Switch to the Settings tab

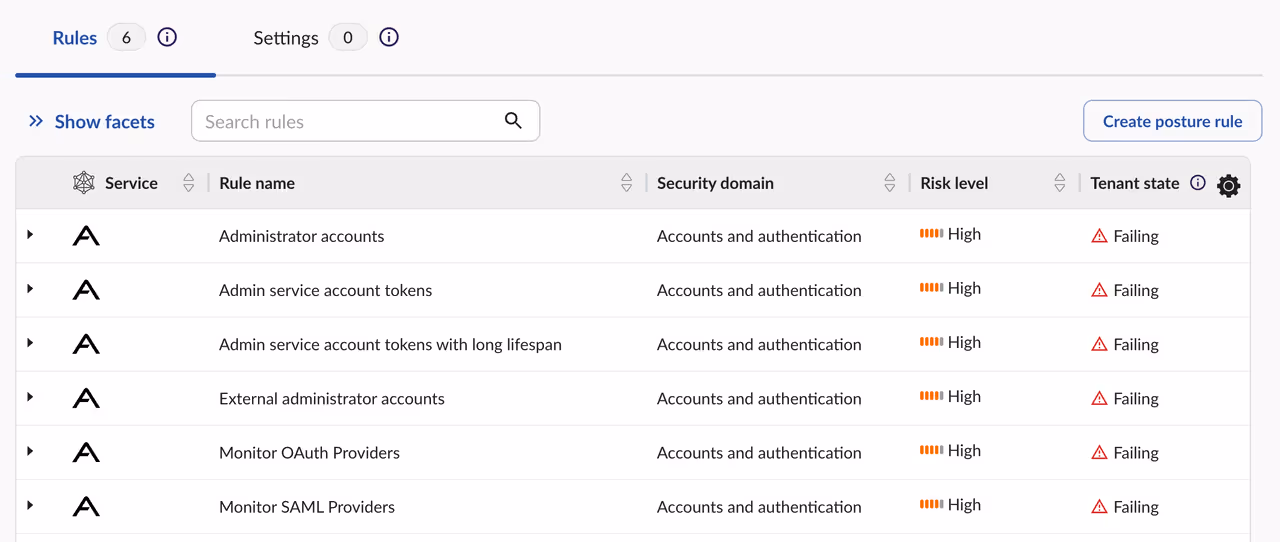click(286, 38)
